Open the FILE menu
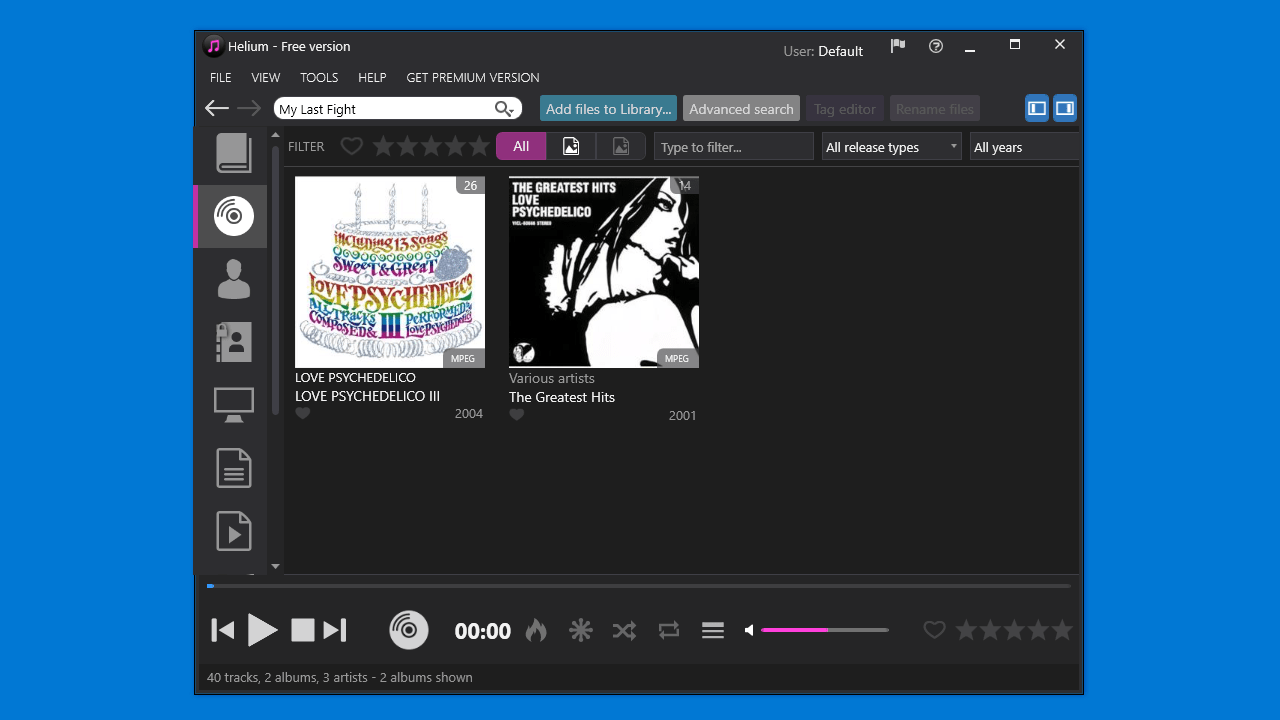 220,78
